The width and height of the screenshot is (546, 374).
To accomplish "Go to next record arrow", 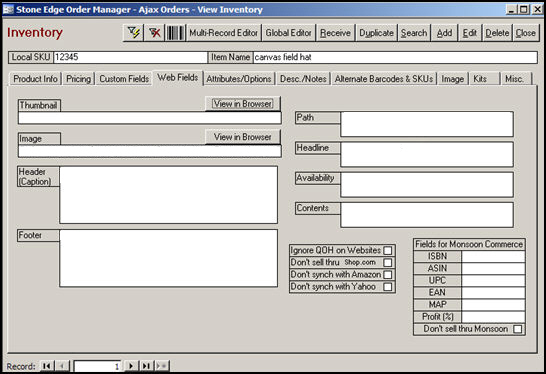I will (x=131, y=366).
